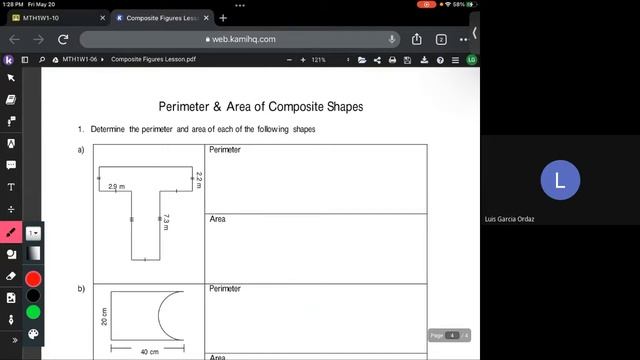Toggle the sidebar panel

click(25, 60)
